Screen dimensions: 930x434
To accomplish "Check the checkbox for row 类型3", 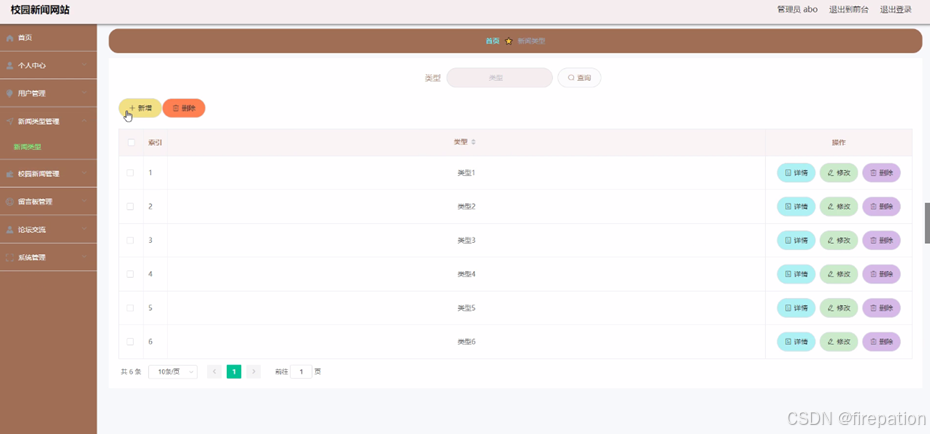I will pos(130,240).
